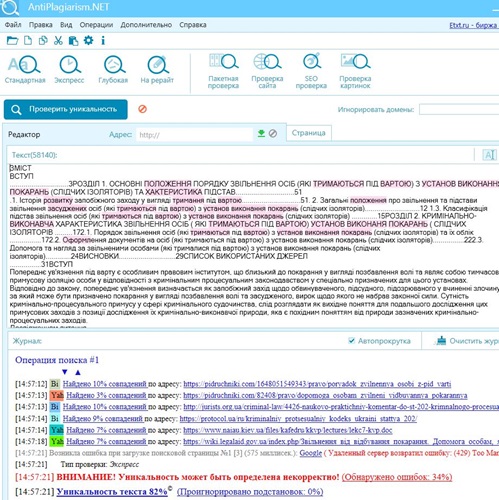Open Проверка сайта tool

(x=267, y=71)
